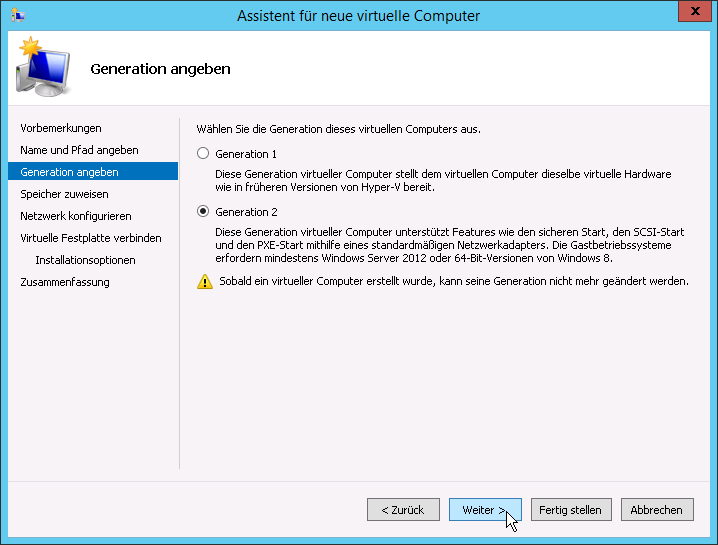
Task: Go to Name und Pfad angeben step
Action: [79, 150]
